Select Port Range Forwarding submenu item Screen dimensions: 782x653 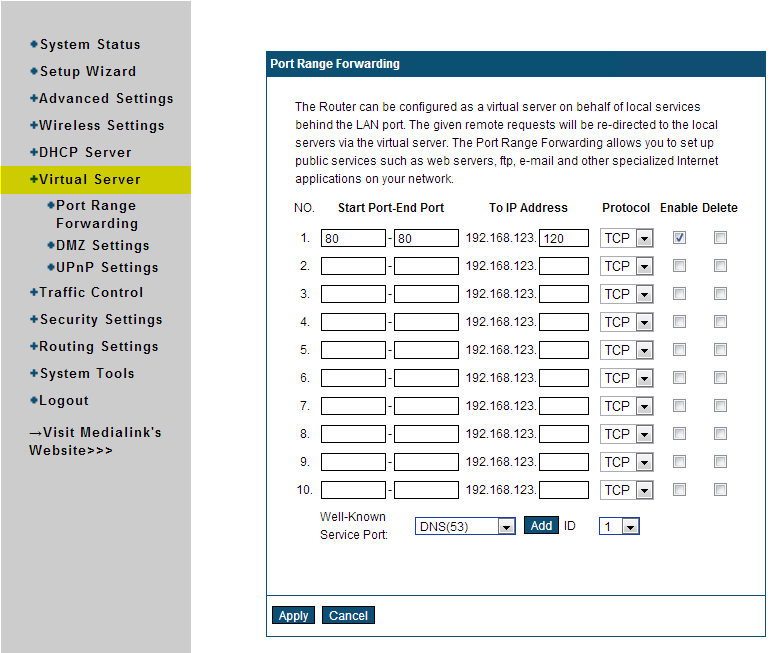[96, 215]
